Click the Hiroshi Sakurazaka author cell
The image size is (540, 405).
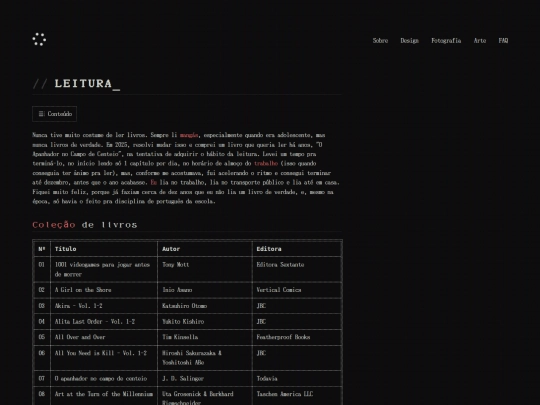[205, 358]
